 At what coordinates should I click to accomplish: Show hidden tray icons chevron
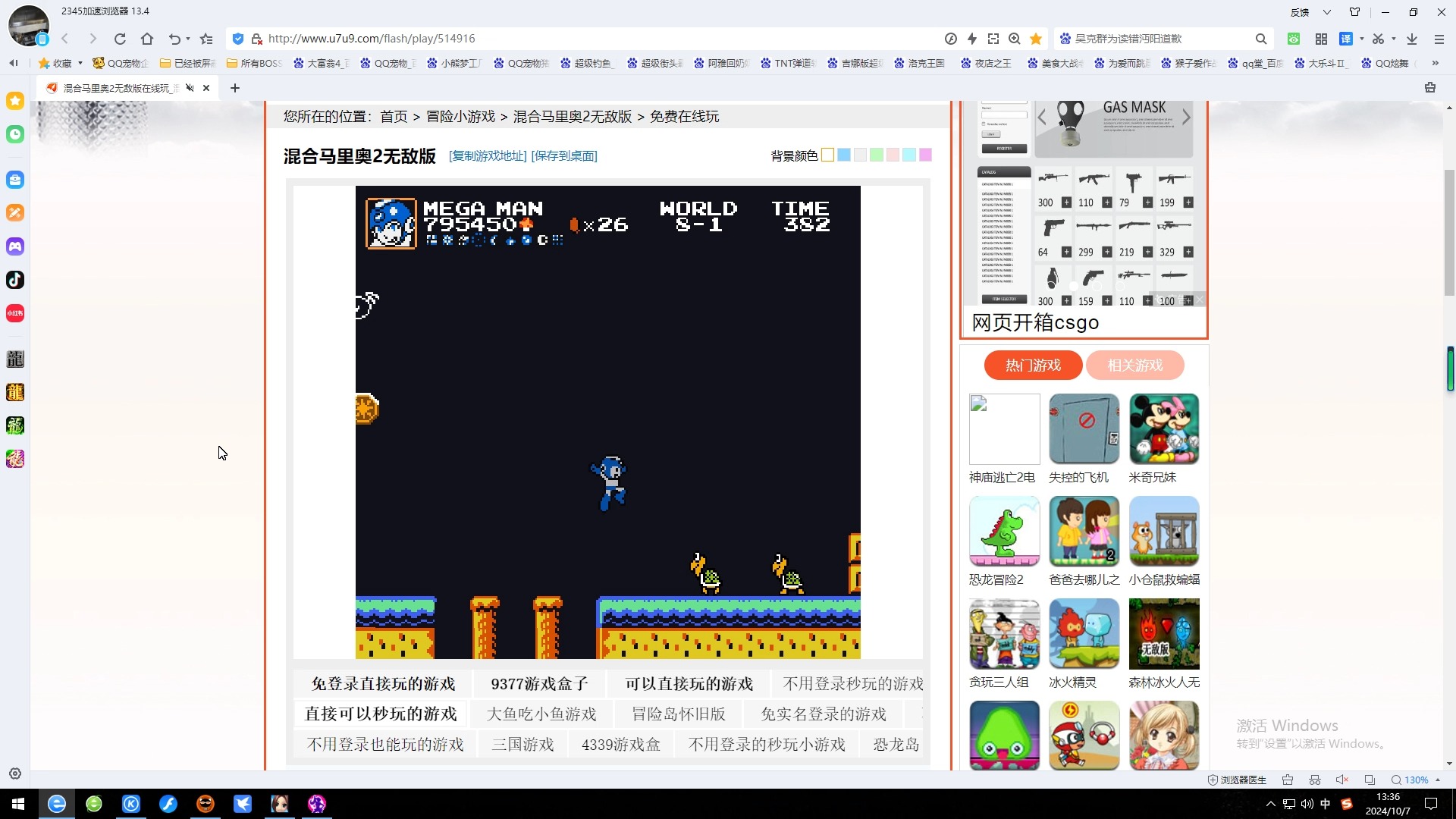[1271, 804]
